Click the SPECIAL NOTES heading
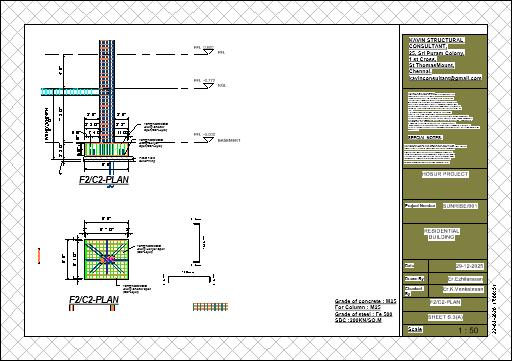 coord(425,137)
